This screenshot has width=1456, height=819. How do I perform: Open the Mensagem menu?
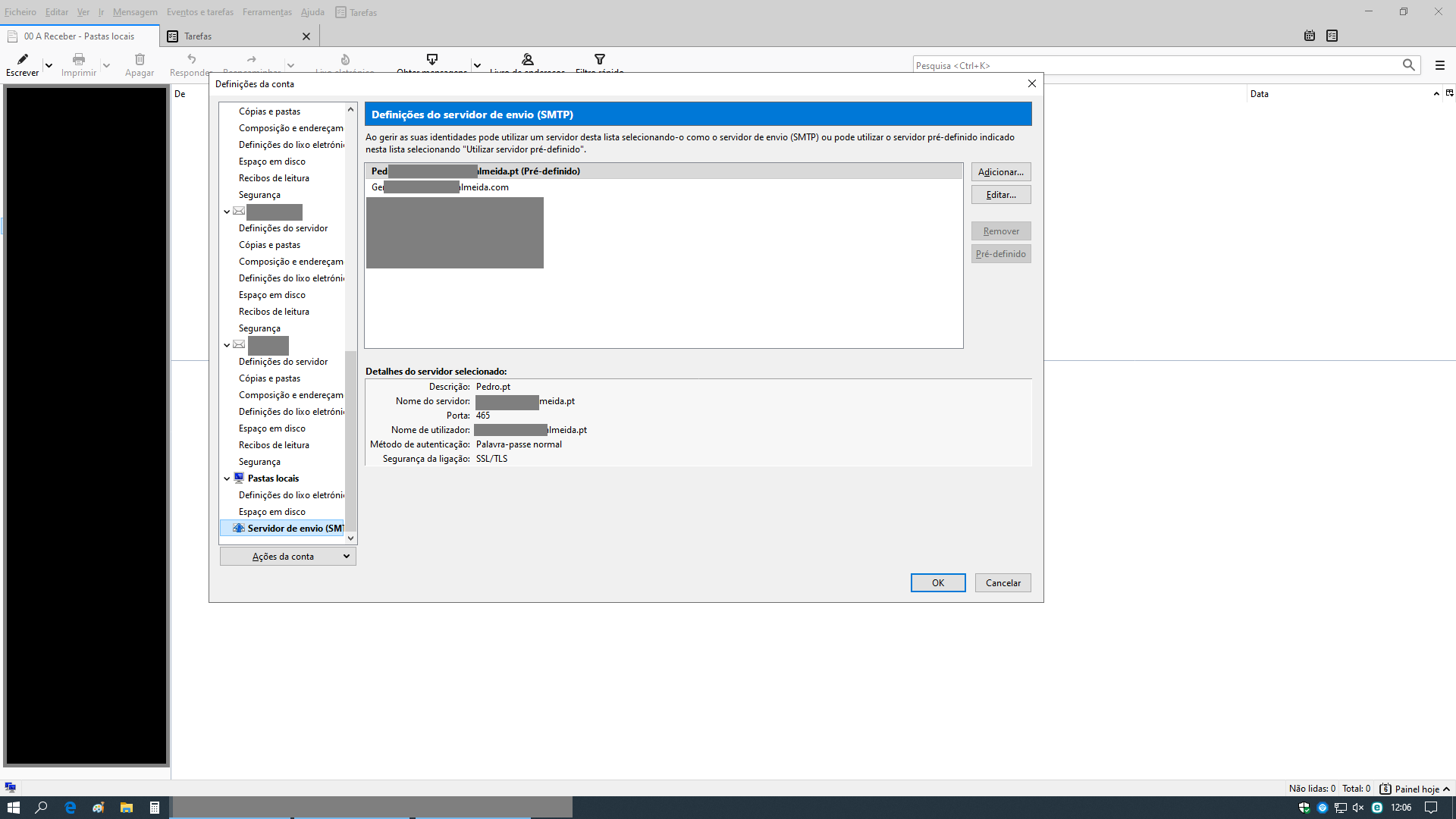(135, 12)
